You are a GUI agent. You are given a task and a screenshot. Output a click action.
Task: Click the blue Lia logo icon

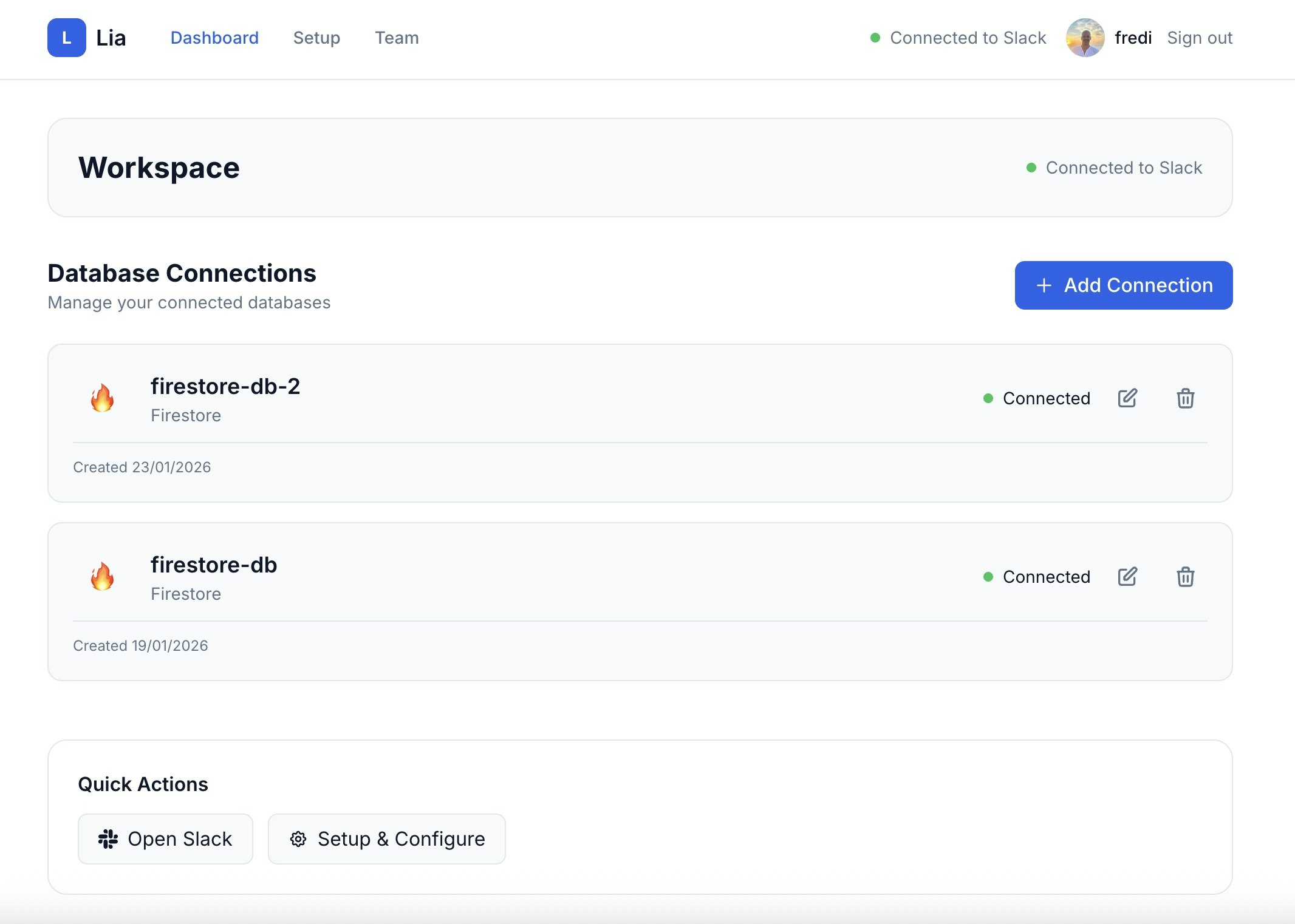point(67,38)
